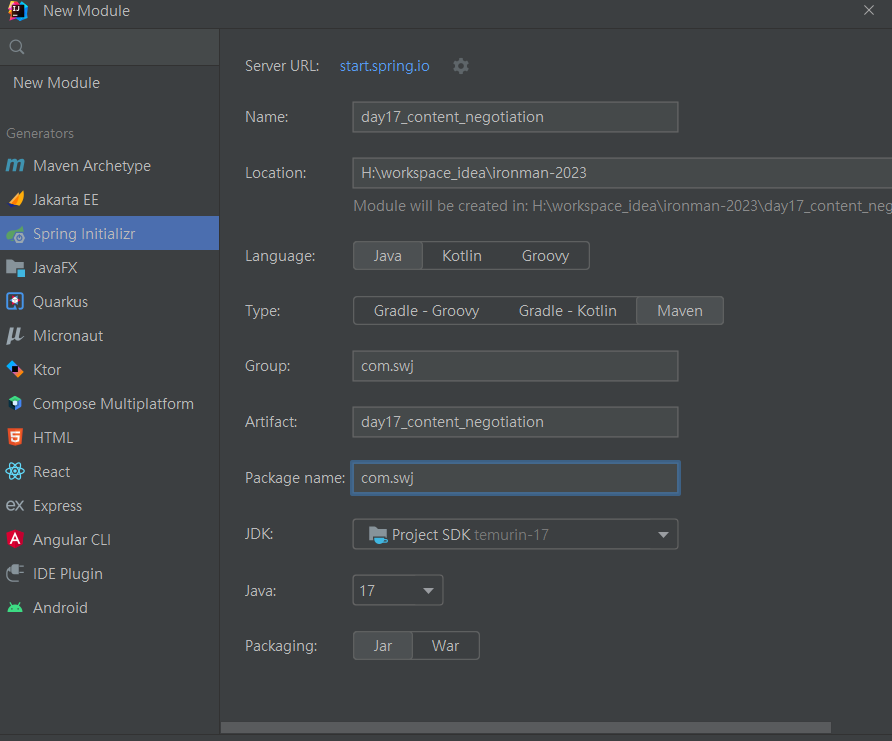Image resolution: width=892 pixels, height=741 pixels.
Task: Choose Gradle - Groovy build type
Action: (426, 311)
